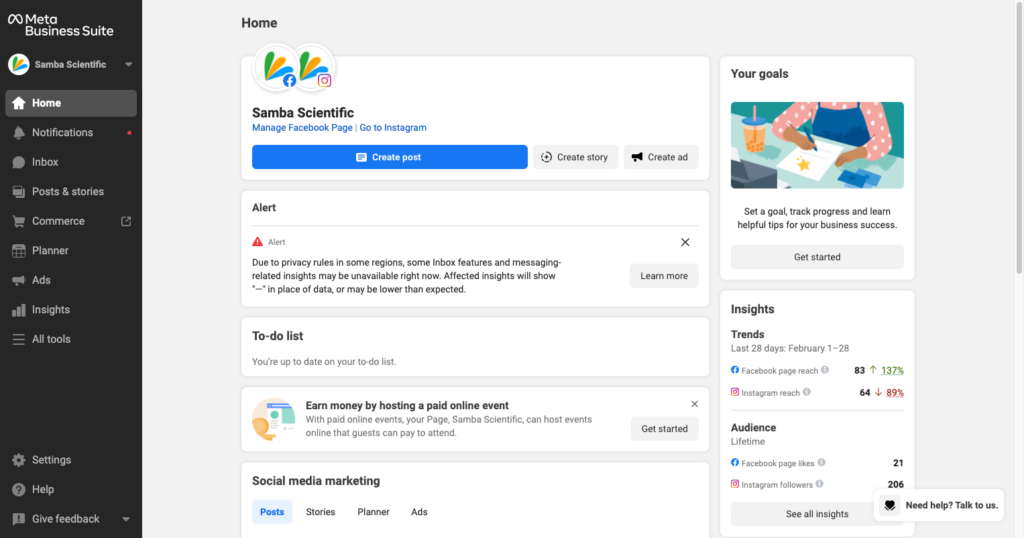Click the Facebook page reach info icon

(x=825, y=370)
